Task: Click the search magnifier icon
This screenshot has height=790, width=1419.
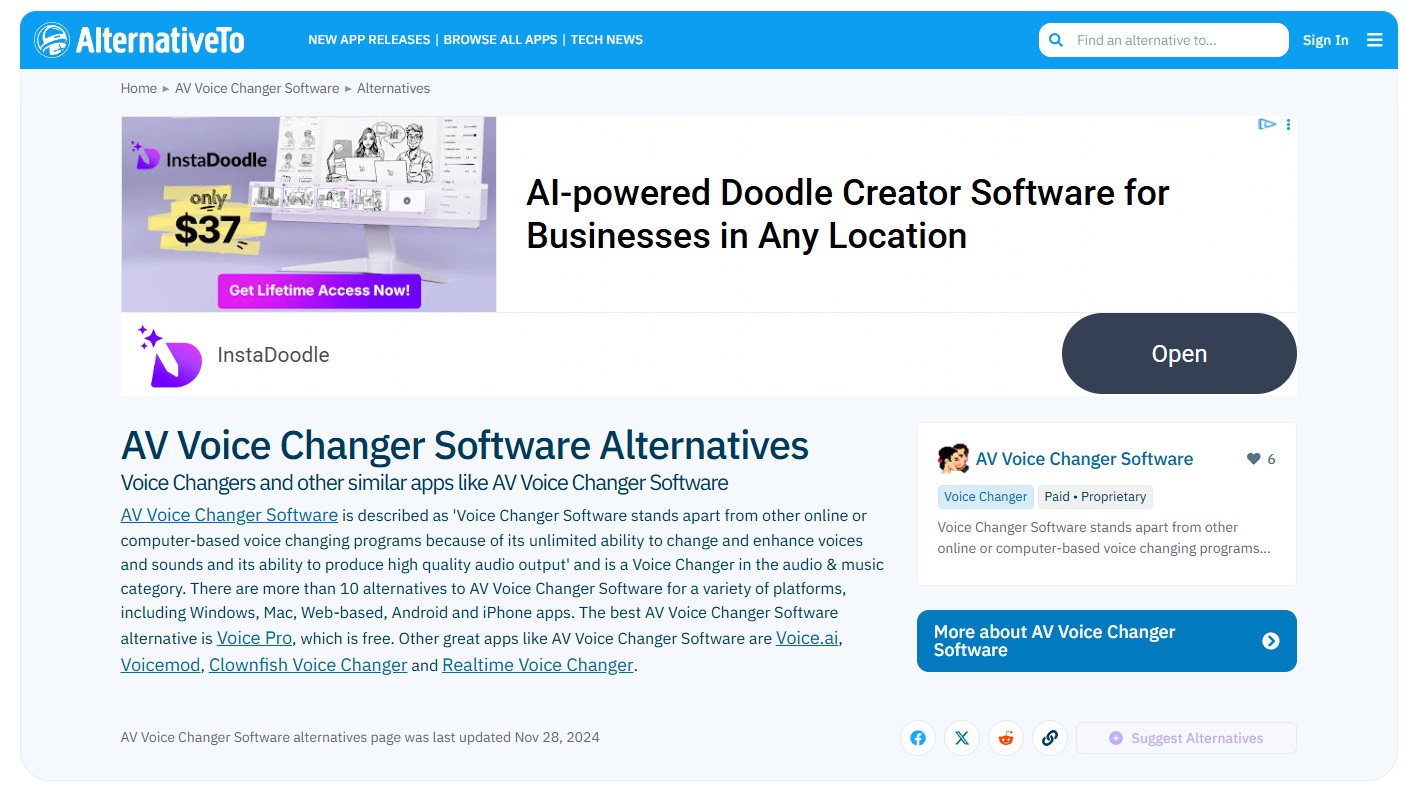Action: 1056,40
